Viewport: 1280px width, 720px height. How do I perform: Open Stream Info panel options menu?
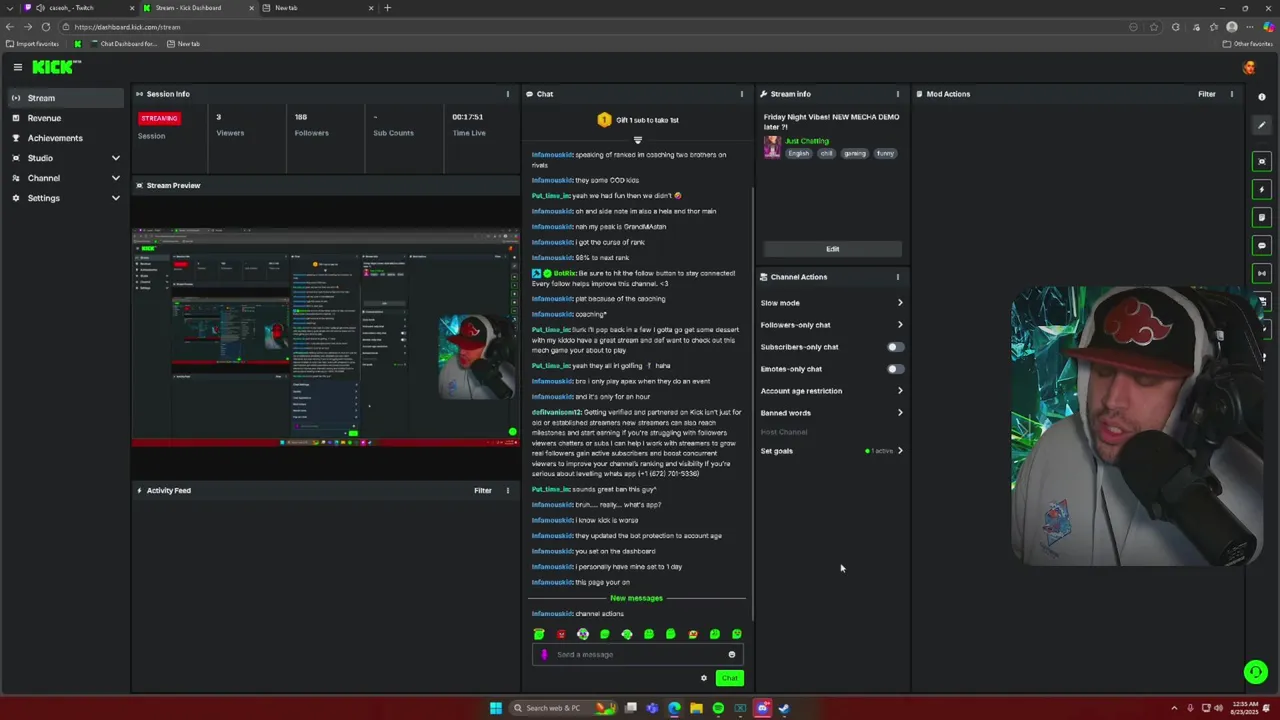[897, 94]
